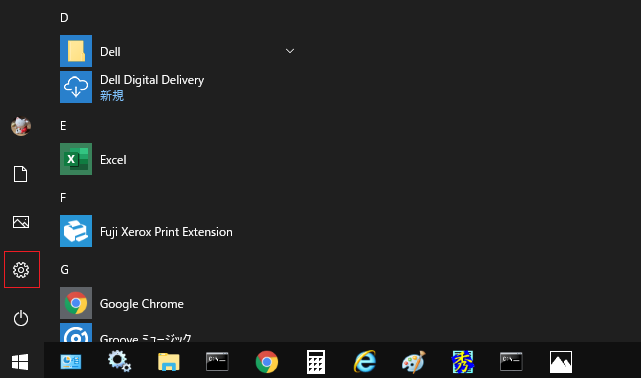
Task: Open Hidemaru editor taskbar icon
Action: click(462, 362)
